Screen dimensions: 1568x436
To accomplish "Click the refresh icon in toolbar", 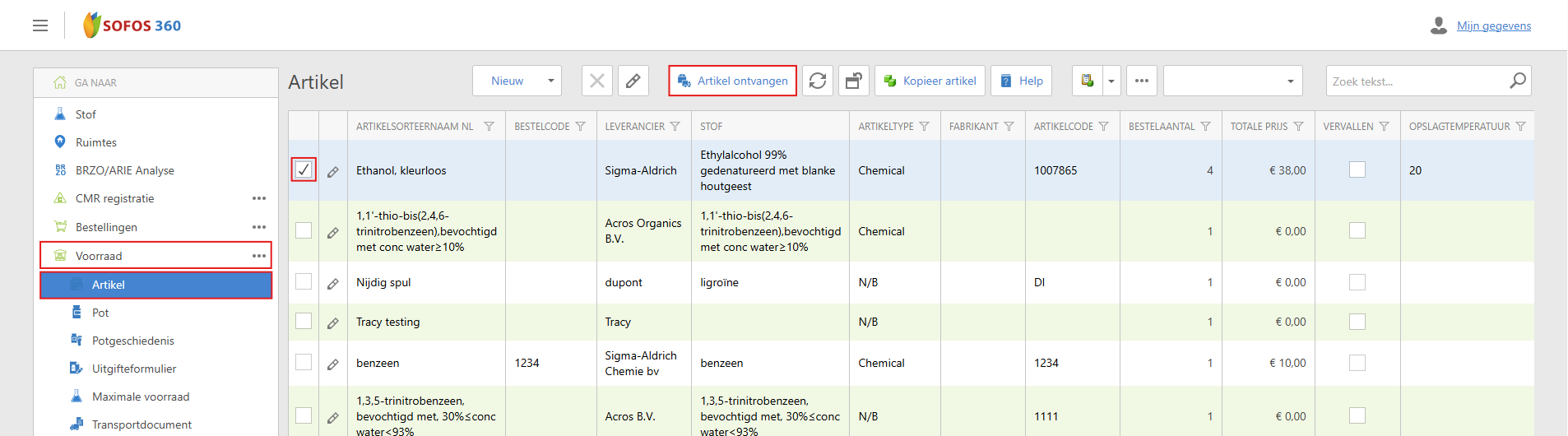I will tap(818, 81).
